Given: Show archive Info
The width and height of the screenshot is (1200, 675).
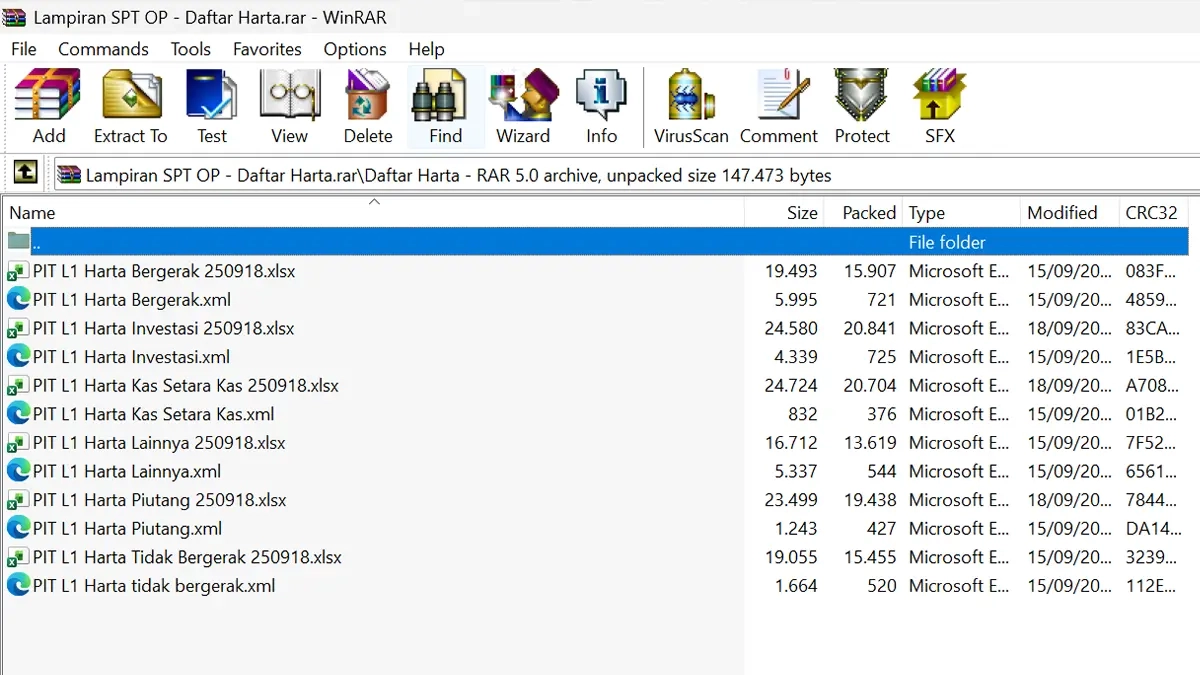Looking at the screenshot, I should tap(601, 106).
